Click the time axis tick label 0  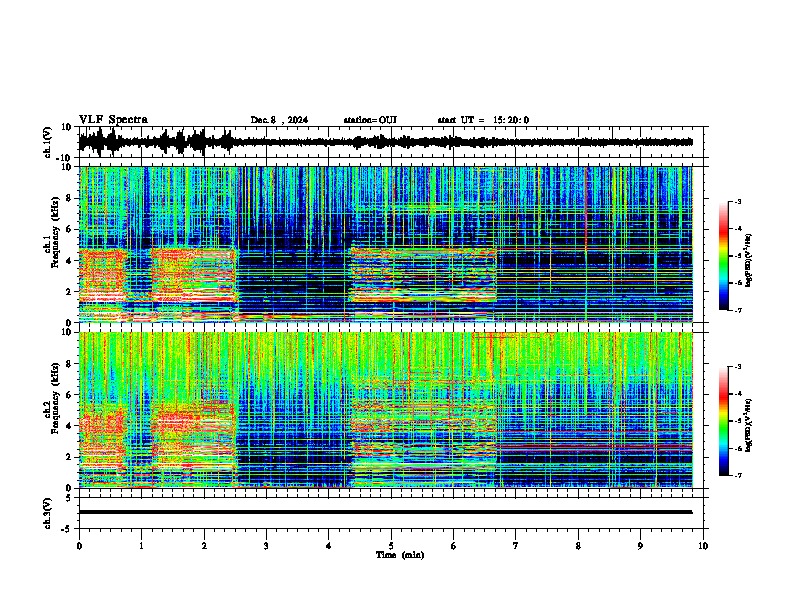[79, 546]
